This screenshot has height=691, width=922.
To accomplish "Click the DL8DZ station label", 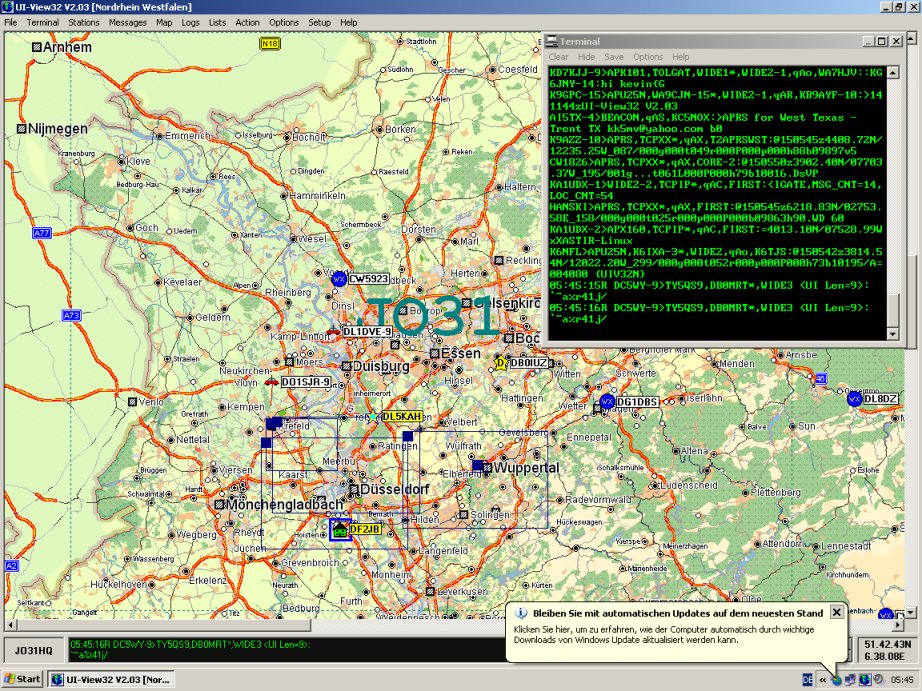I will 881,399.
